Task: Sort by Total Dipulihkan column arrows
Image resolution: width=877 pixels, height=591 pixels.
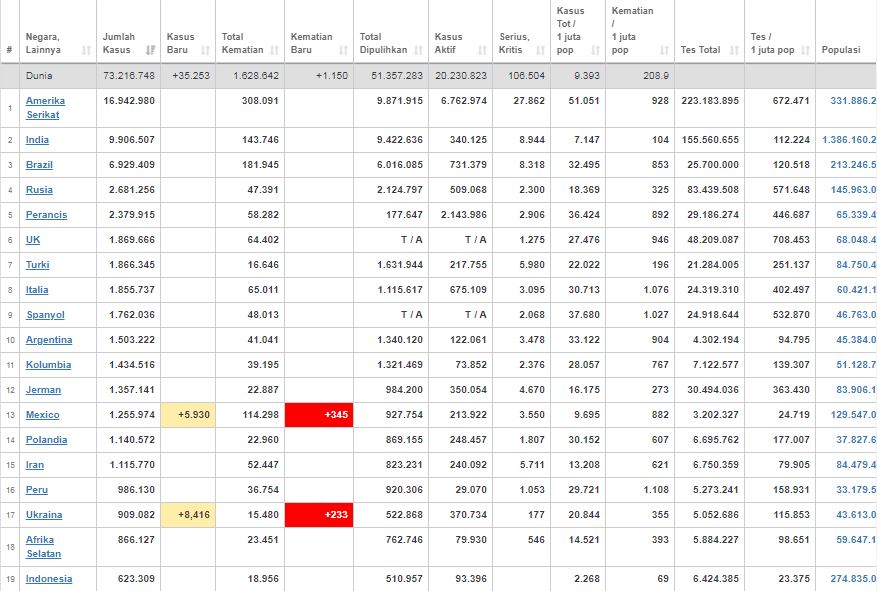Action: click(x=419, y=50)
